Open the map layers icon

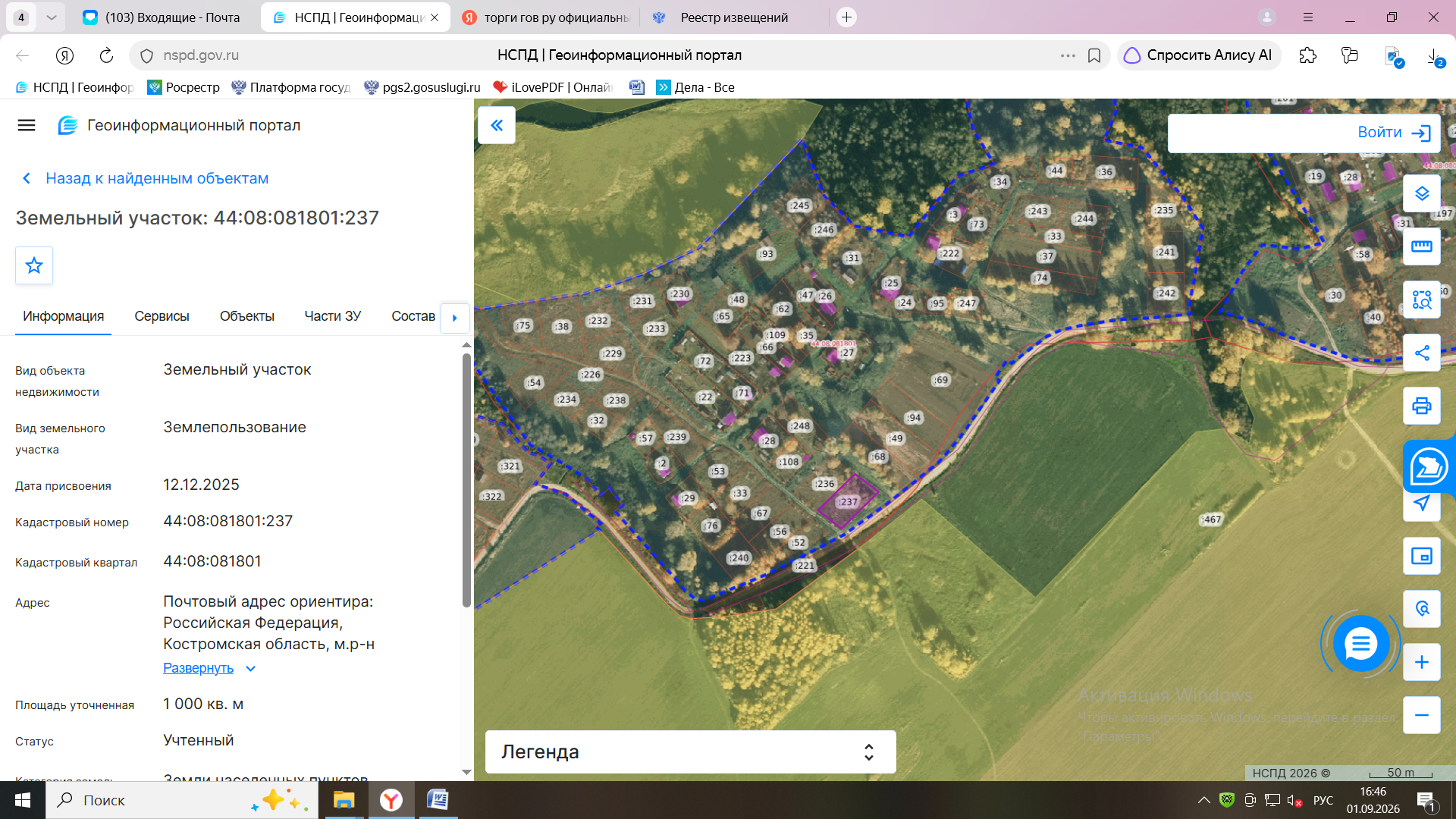click(x=1422, y=193)
